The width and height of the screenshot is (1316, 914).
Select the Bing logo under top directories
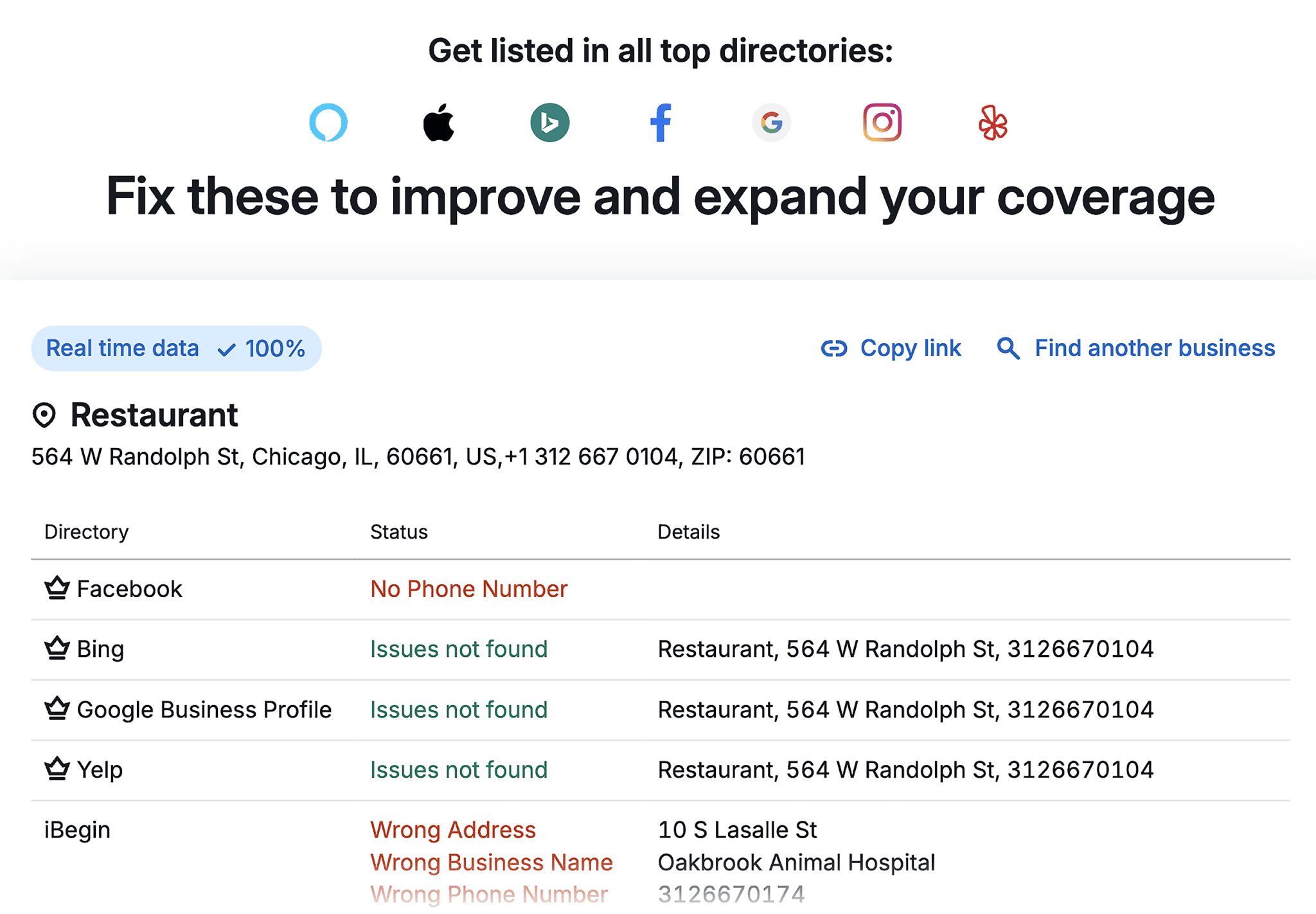[550, 123]
